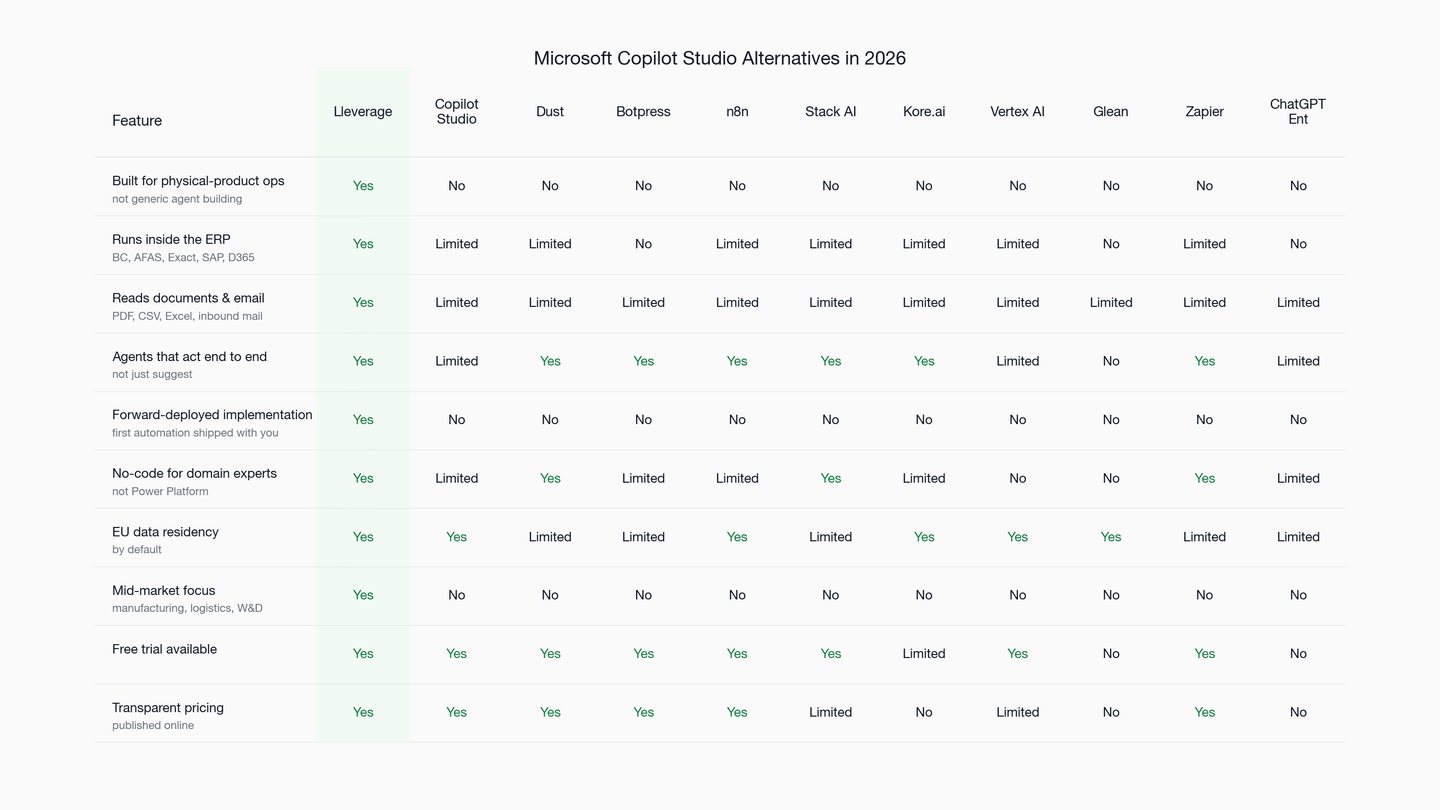Viewport: 1440px width, 810px height.
Task: Click the "Dust" column header
Action: coord(550,112)
